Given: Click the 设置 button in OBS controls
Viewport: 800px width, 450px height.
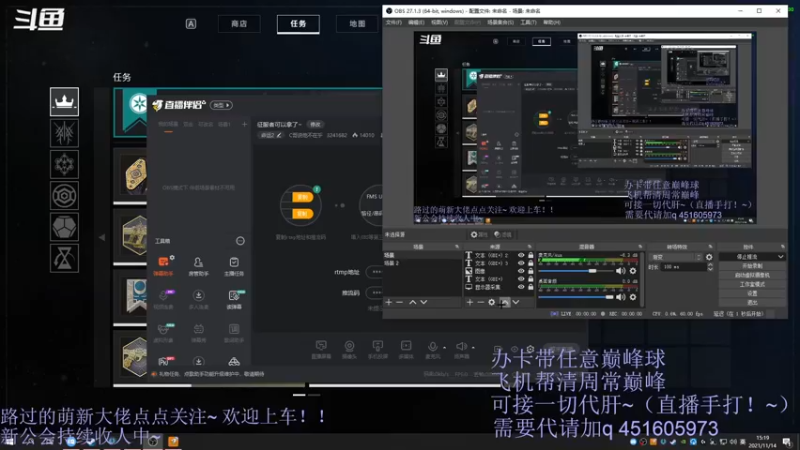Looking at the screenshot, I should (x=752, y=293).
